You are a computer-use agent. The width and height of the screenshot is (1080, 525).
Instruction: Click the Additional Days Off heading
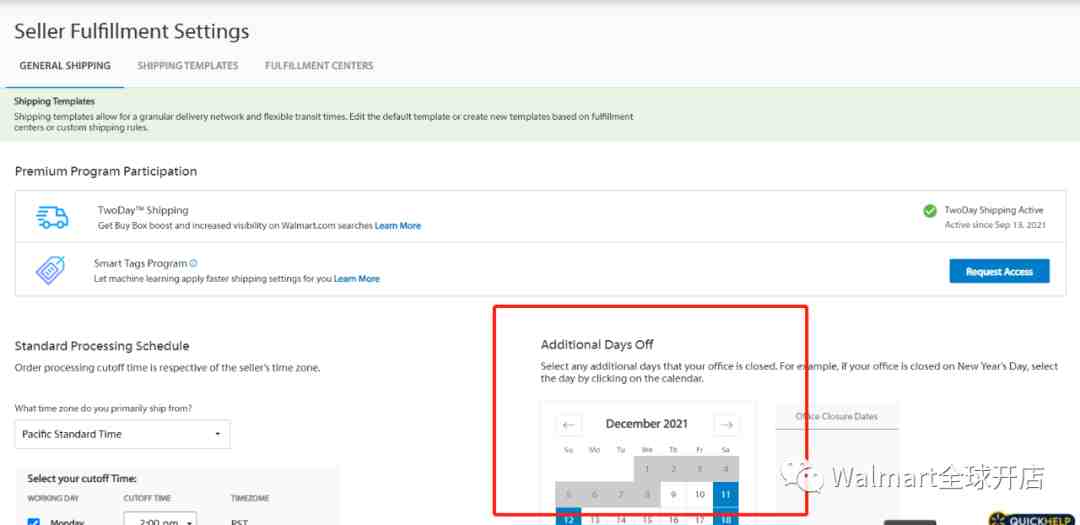[597, 344]
